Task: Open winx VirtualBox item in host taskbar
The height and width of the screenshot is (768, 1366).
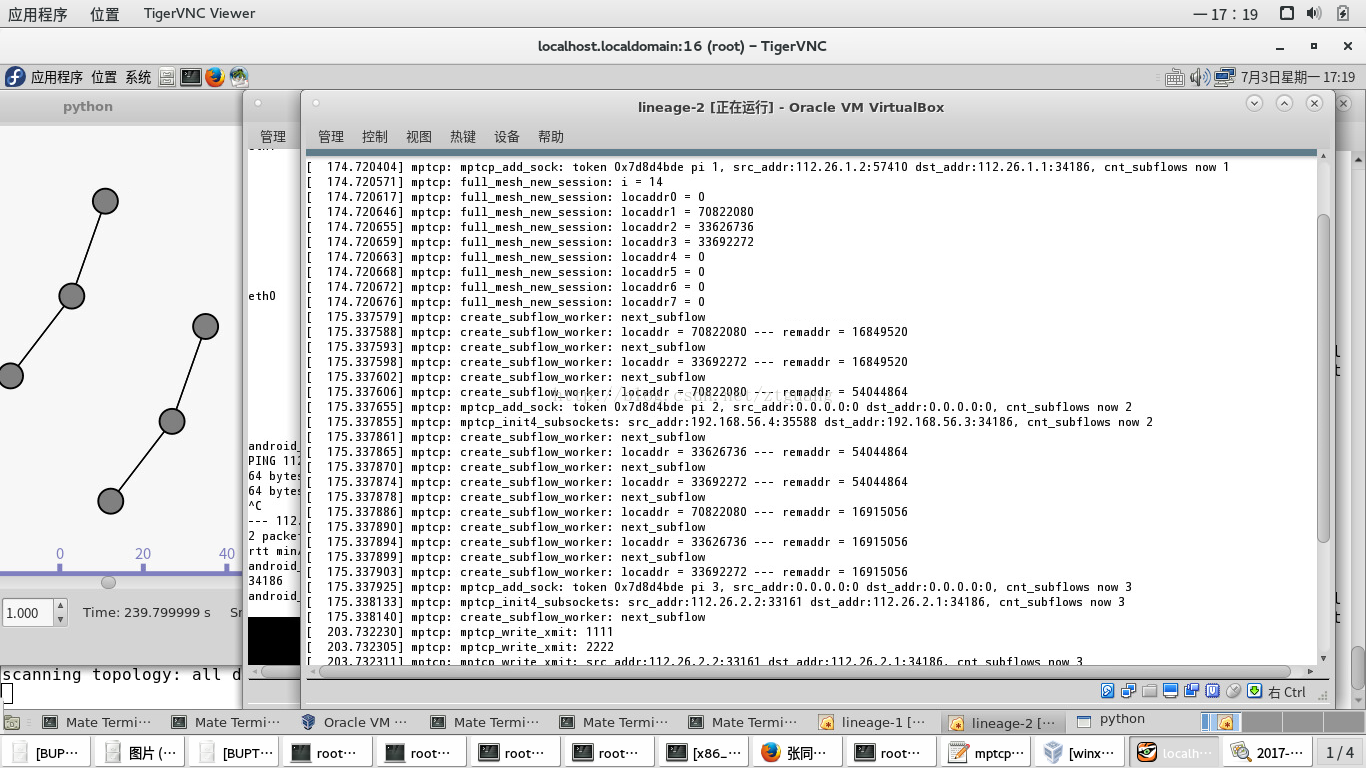Action: pyautogui.click(x=1082, y=753)
